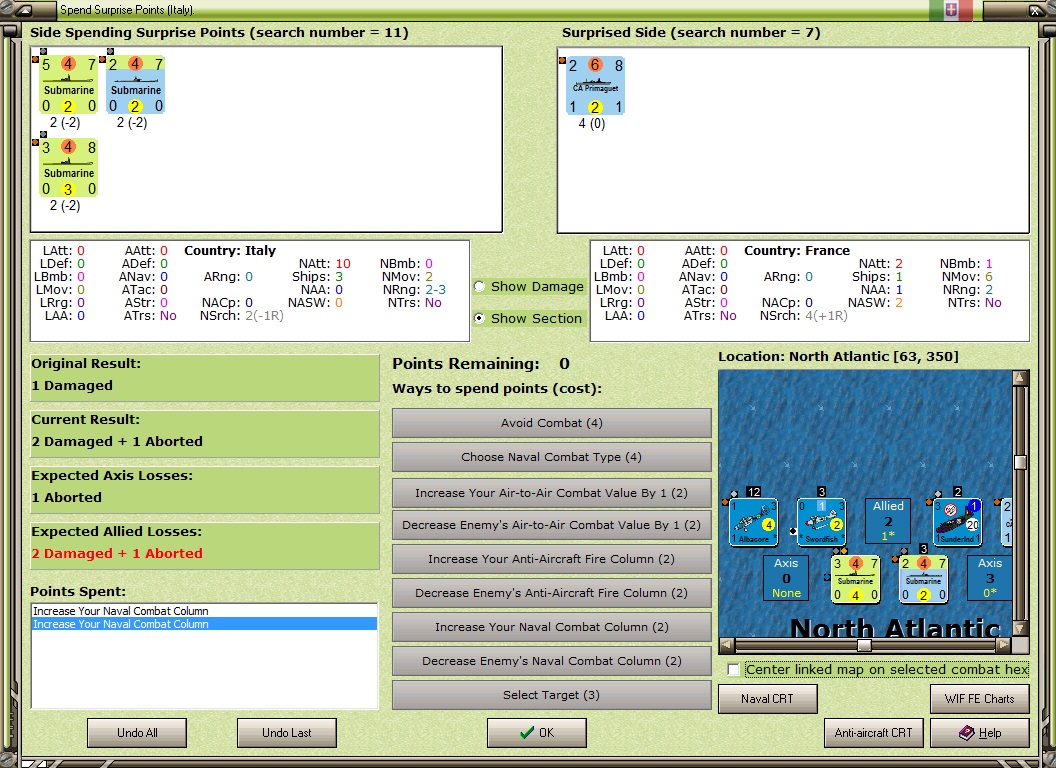
Task: Open the Anti-aircraft CRT chart
Action: 873,732
